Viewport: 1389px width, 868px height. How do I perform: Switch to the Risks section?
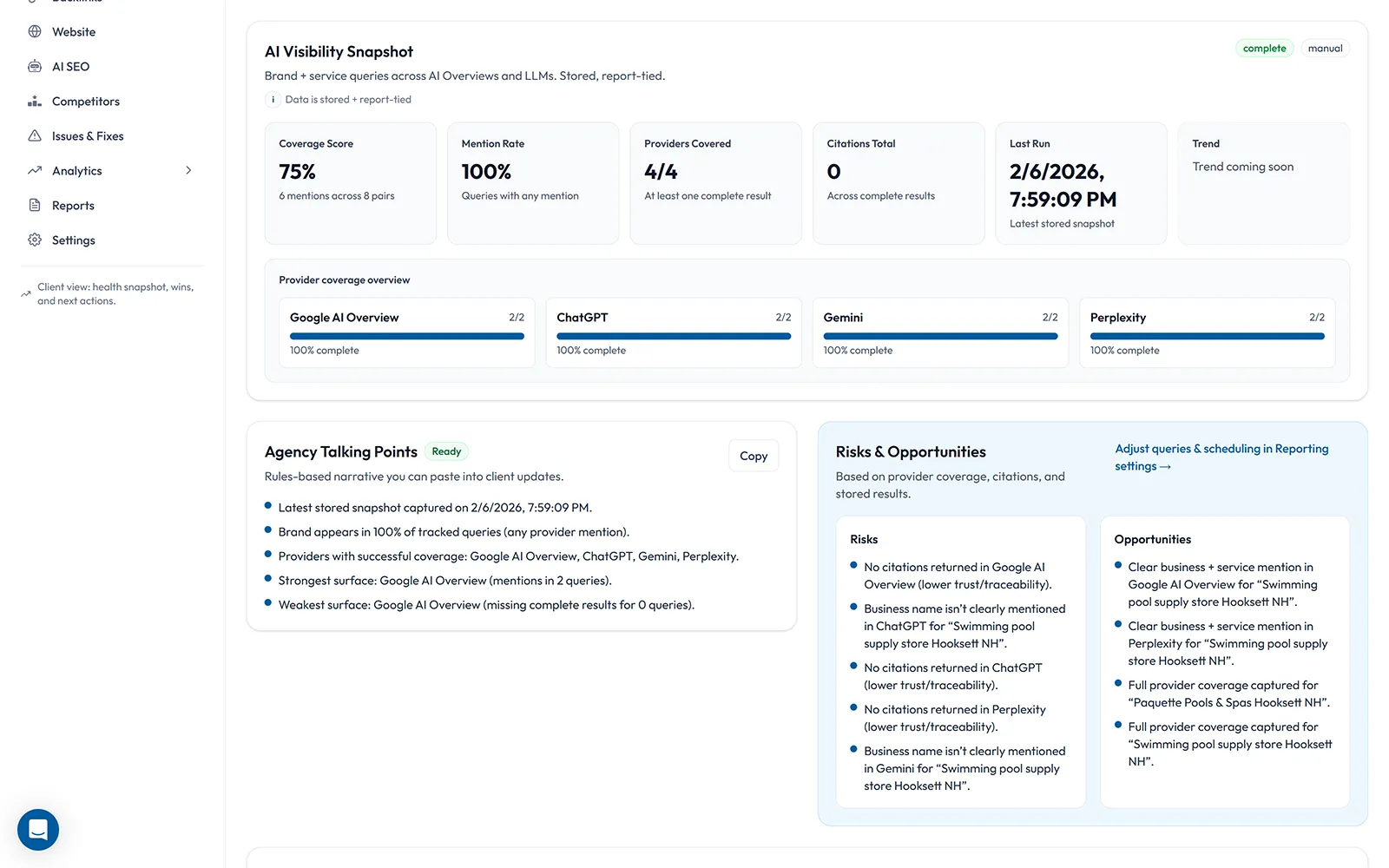863,539
